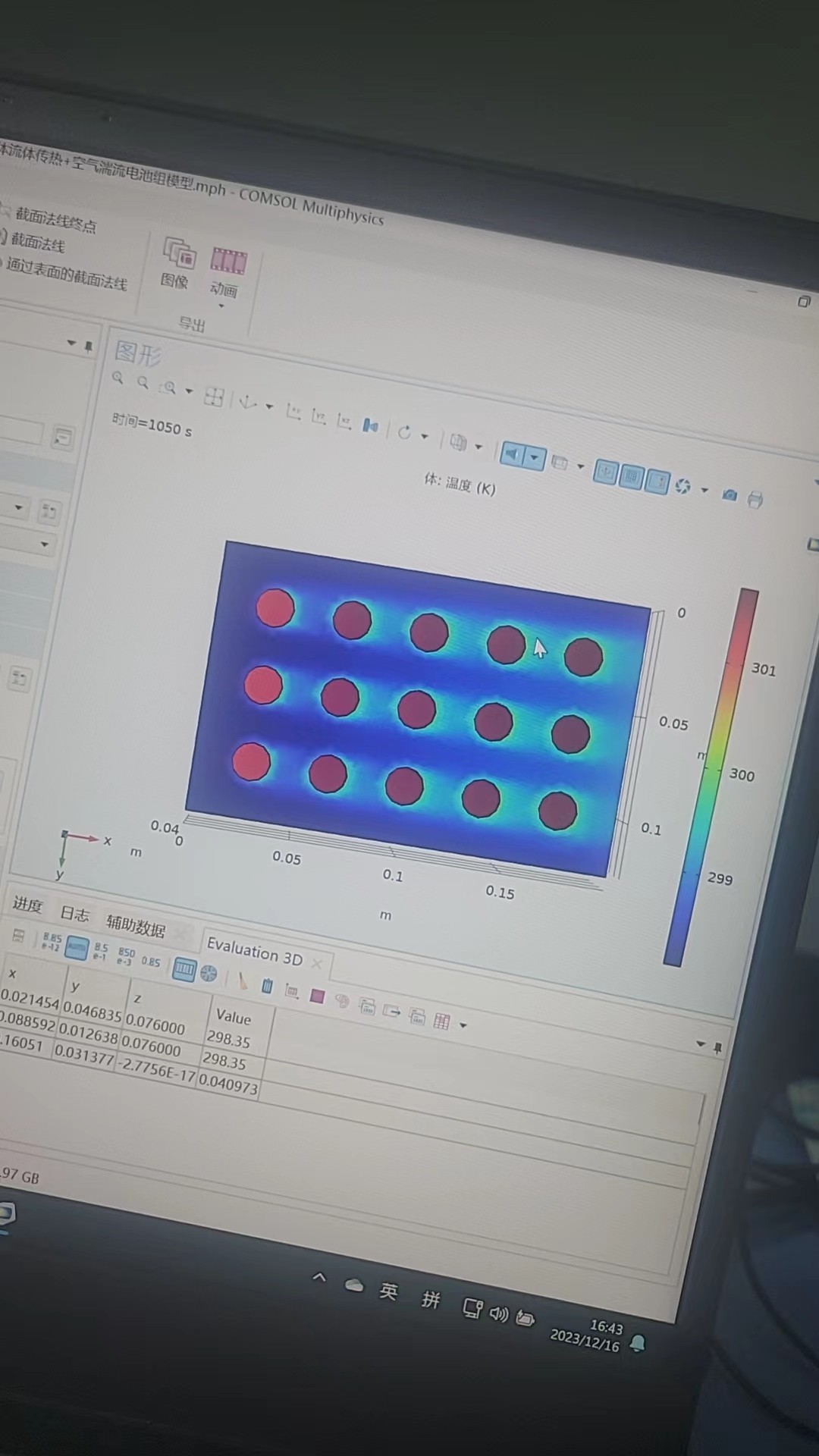Switch to the YZ plane view
The height and width of the screenshot is (1456, 819).
(318, 416)
